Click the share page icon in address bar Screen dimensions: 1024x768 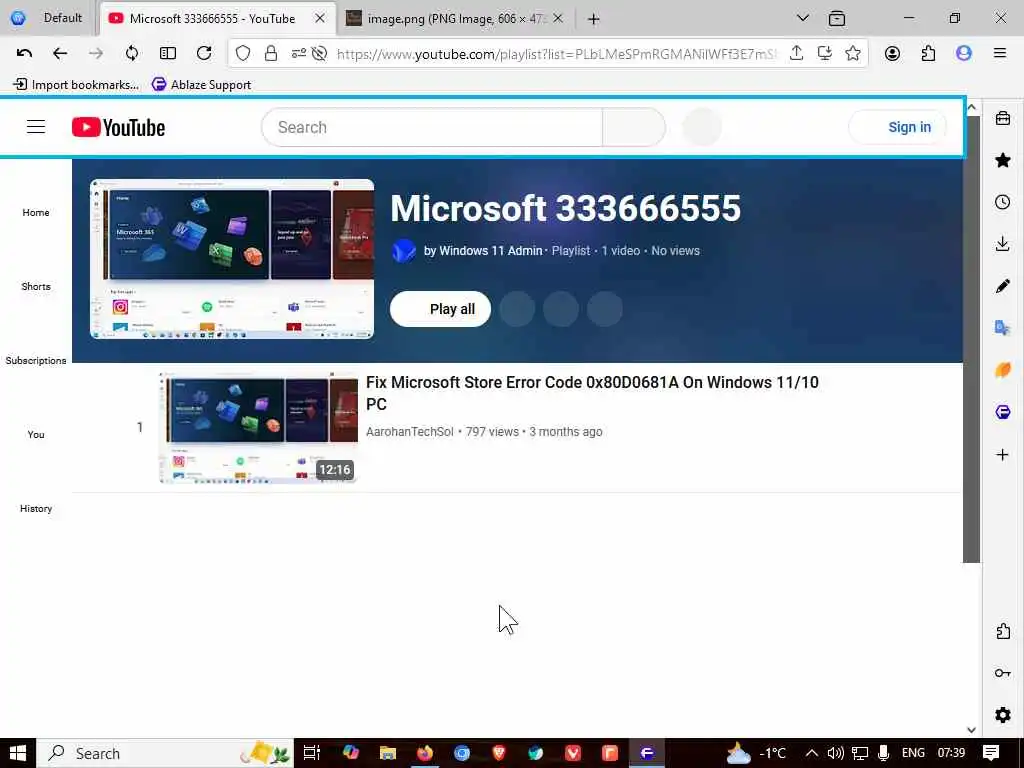(796, 54)
